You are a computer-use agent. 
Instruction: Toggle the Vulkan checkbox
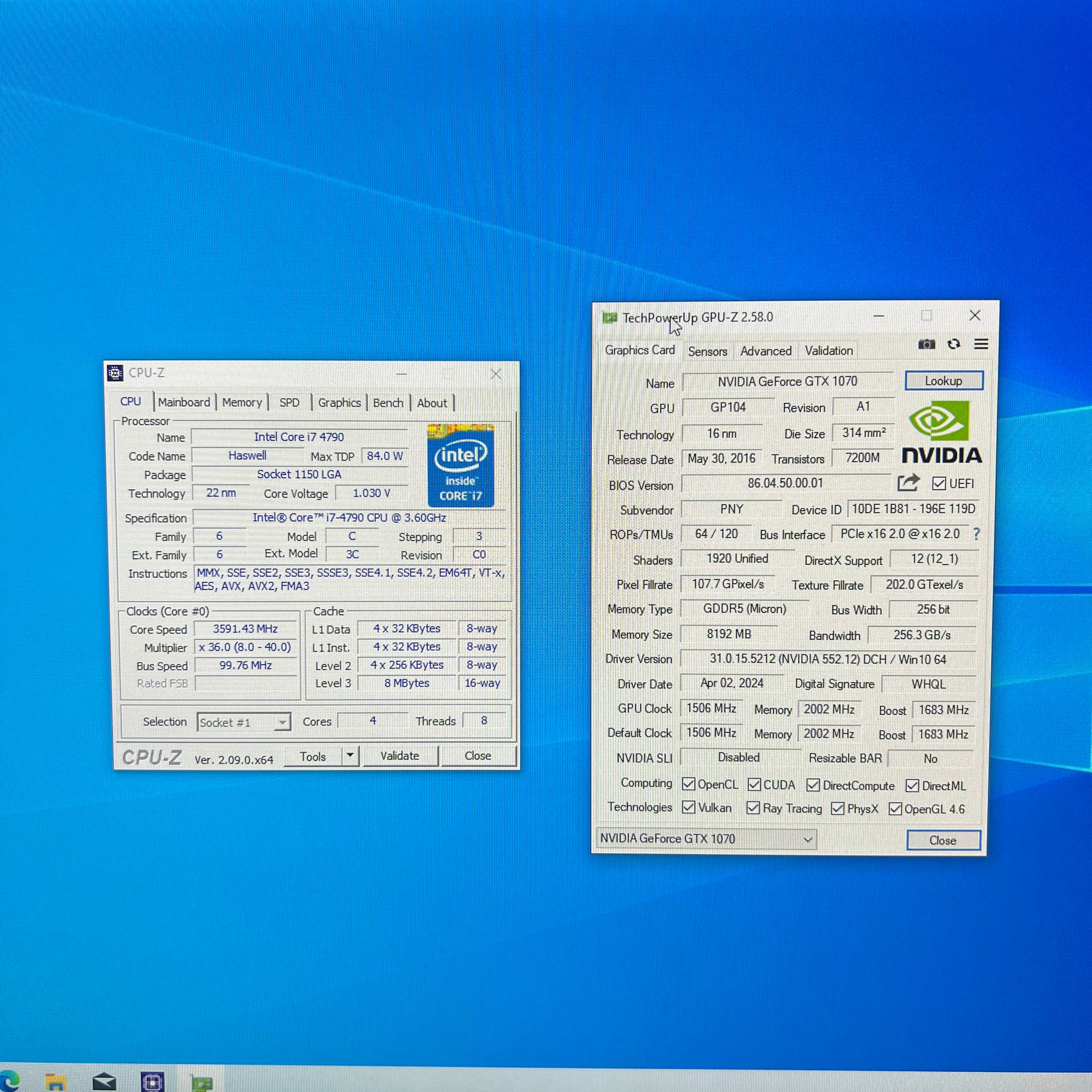tap(688, 807)
